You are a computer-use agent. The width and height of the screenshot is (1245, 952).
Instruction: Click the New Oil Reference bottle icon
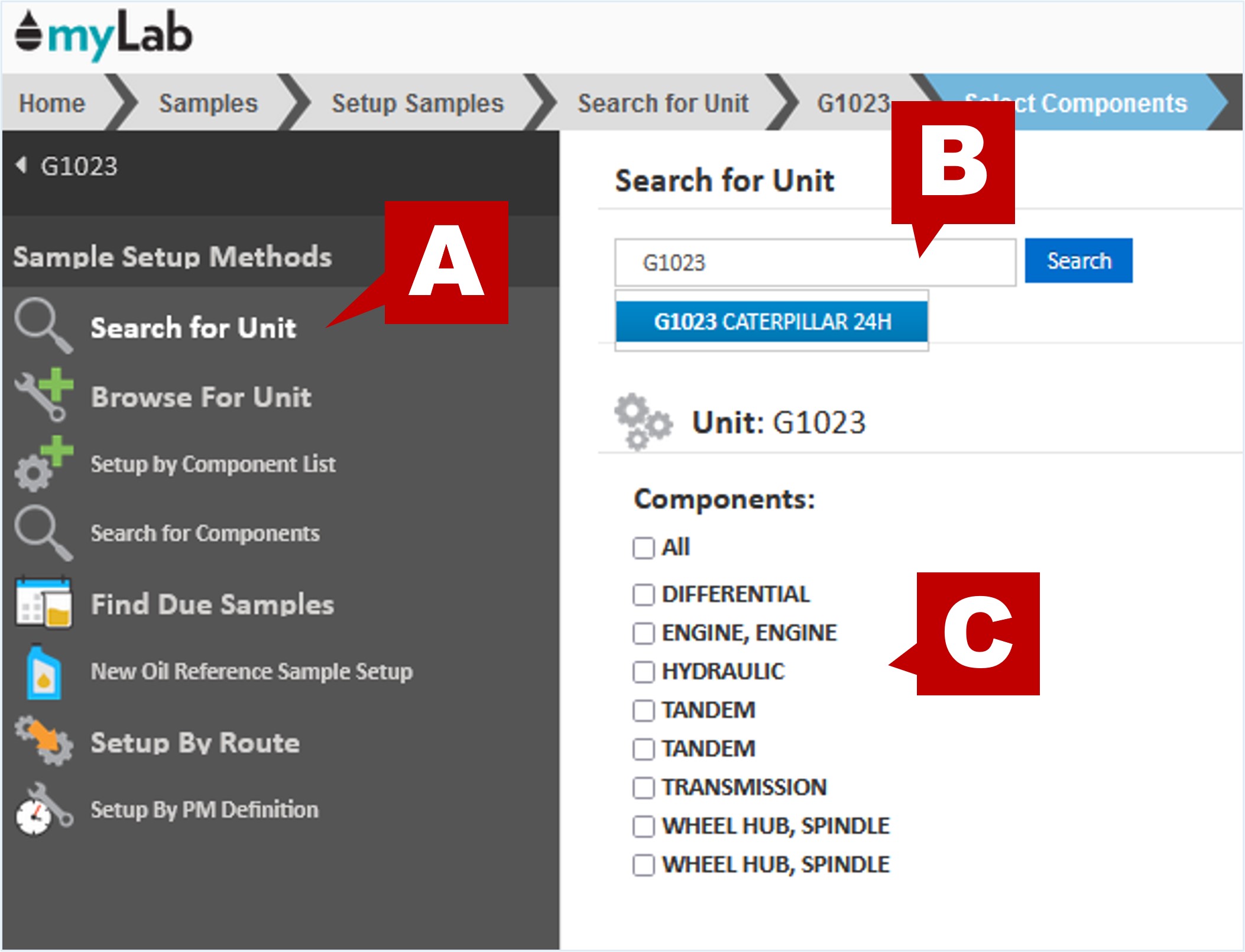[x=44, y=673]
